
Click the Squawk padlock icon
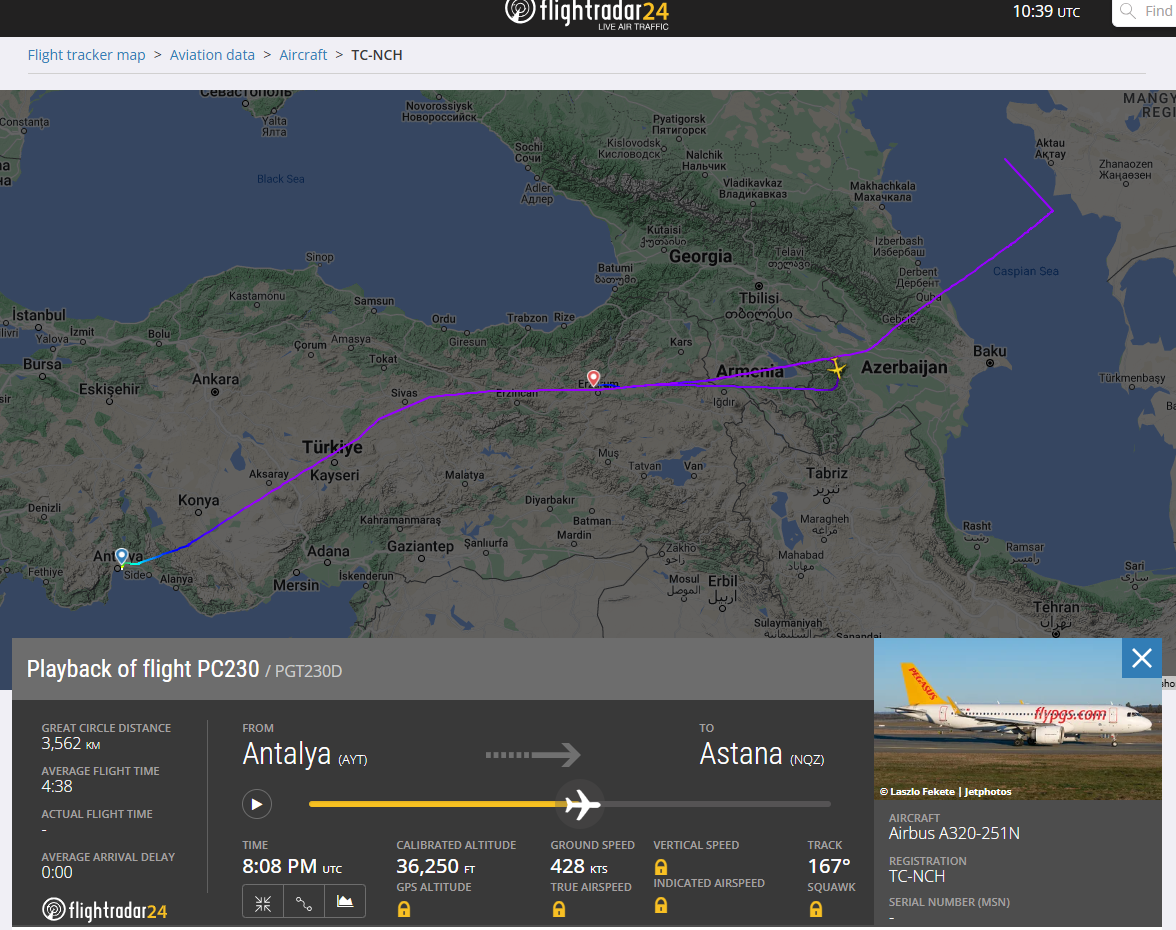816,909
